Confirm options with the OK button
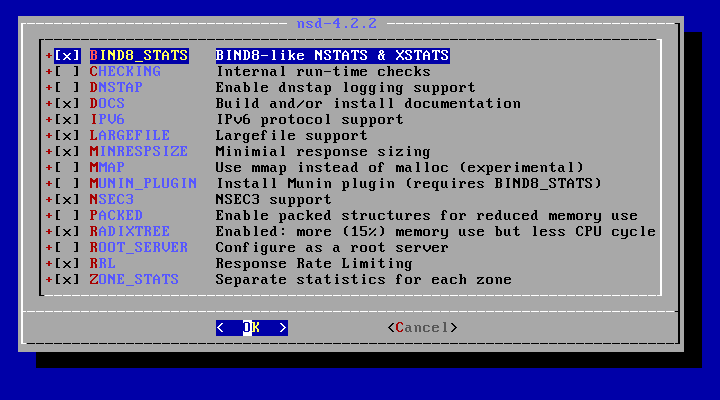This screenshot has width=720, height=400. [252, 328]
